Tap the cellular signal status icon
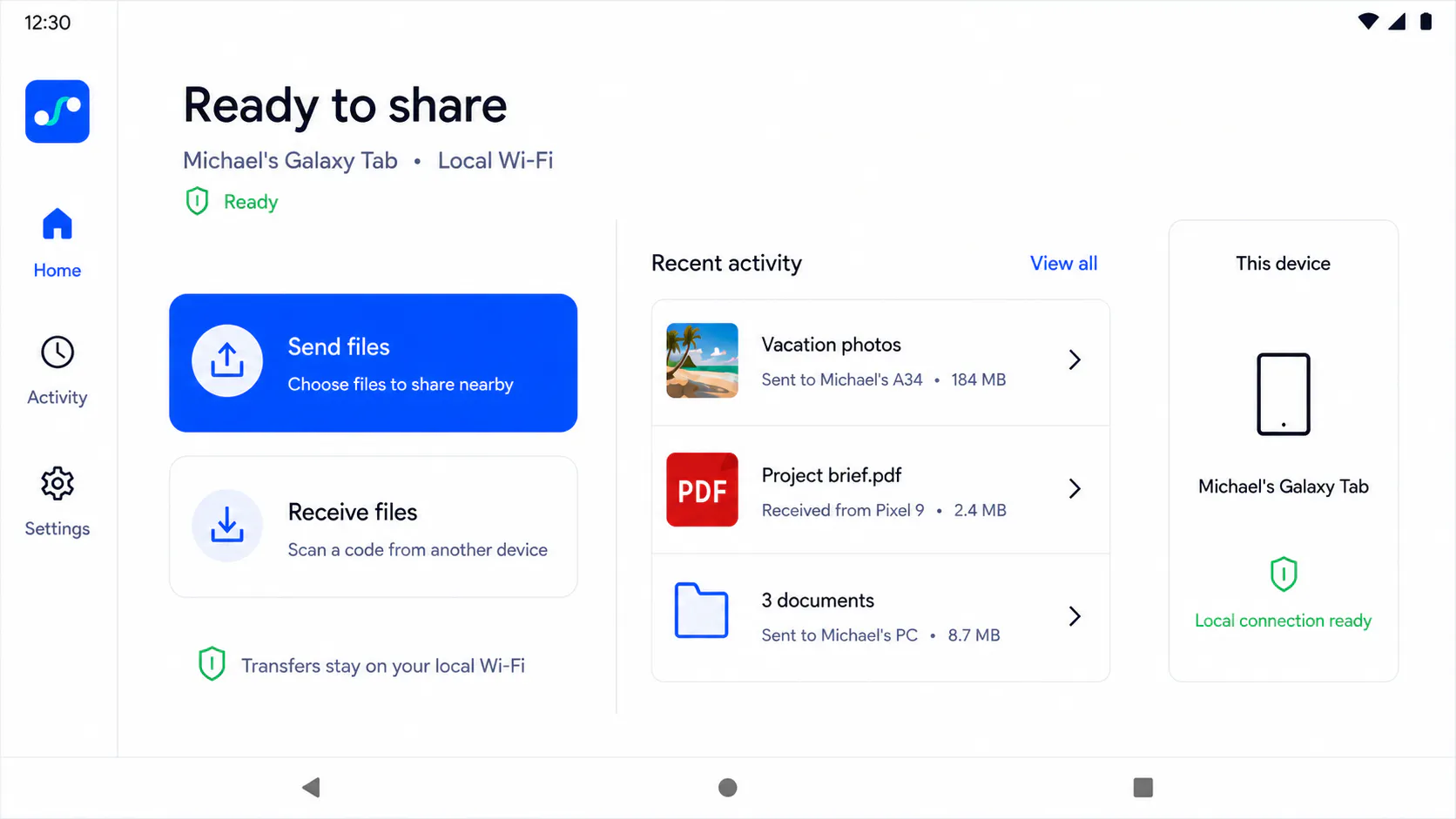The width and height of the screenshot is (1456, 819). click(x=1397, y=21)
